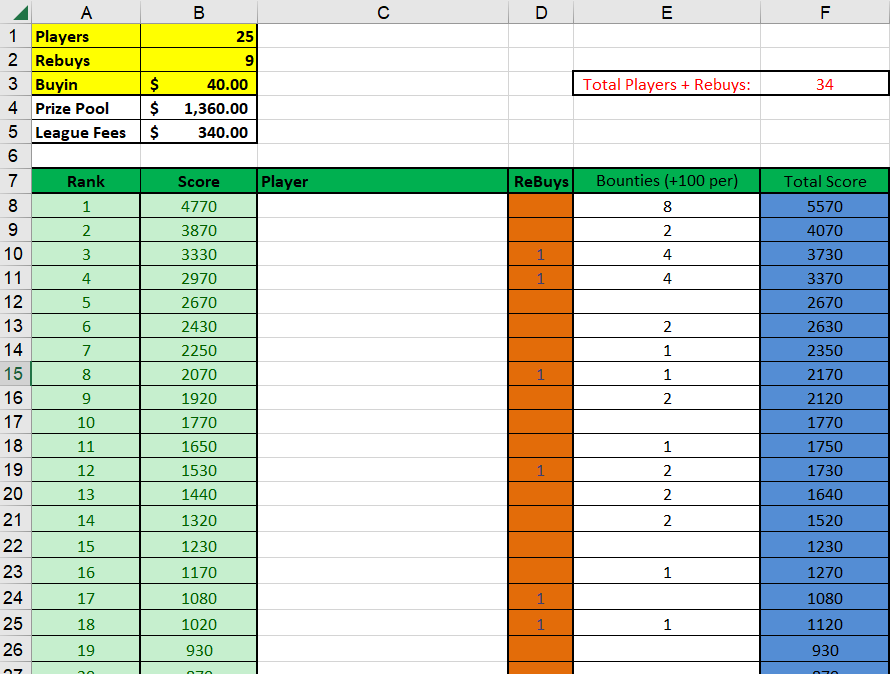The height and width of the screenshot is (674, 890).
Task: Click the League Fees amount 340.00
Action: (199, 132)
